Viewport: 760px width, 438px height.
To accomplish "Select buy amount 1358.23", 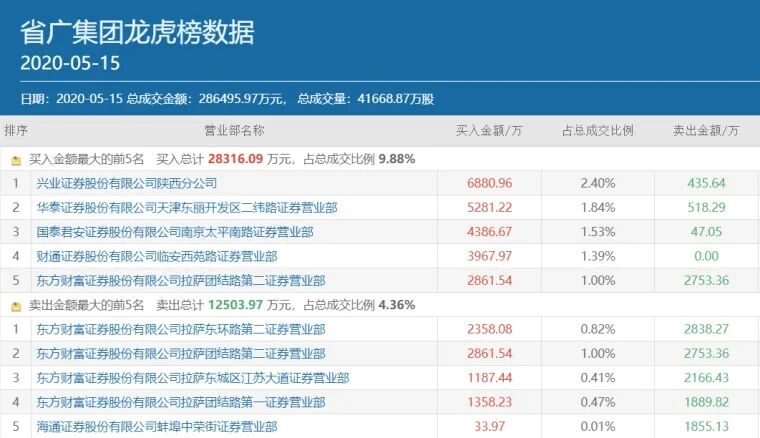I will pyautogui.click(x=490, y=402).
